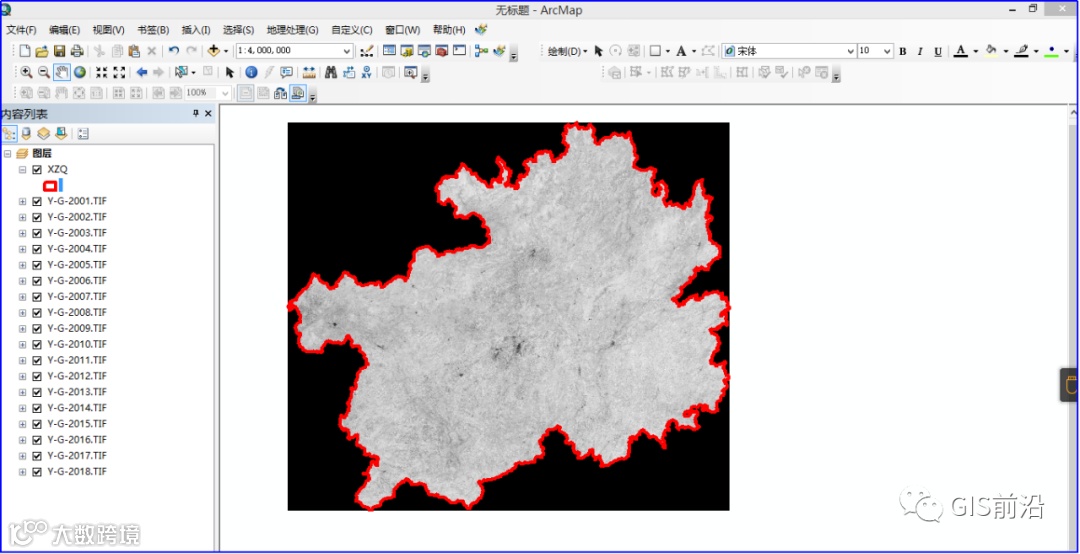Activate the Pan hand tool
Image resolution: width=1080 pixels, height=554 pixels.
(62, 72)
